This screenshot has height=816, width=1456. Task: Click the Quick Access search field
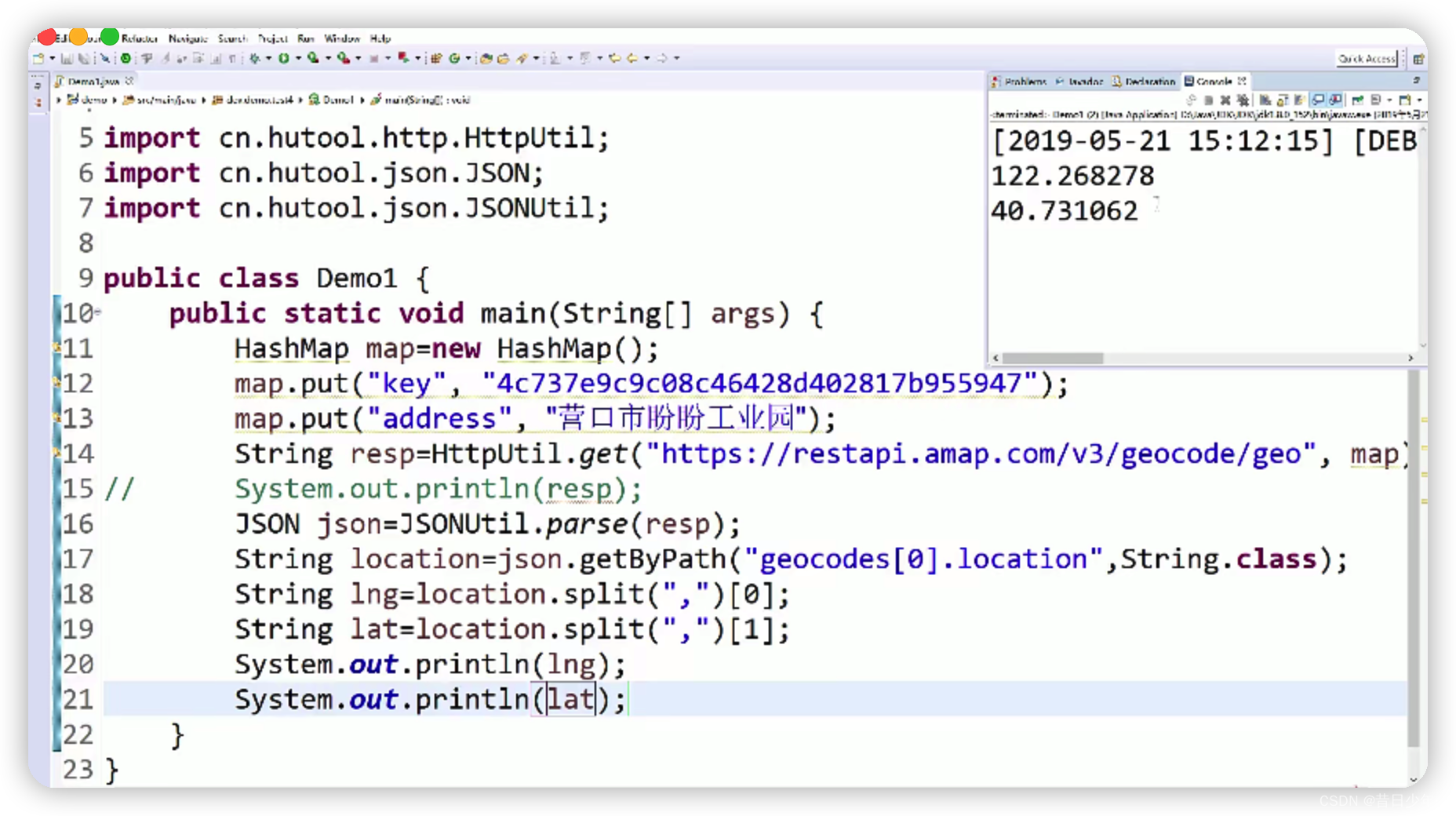[x=1367, y=59]
